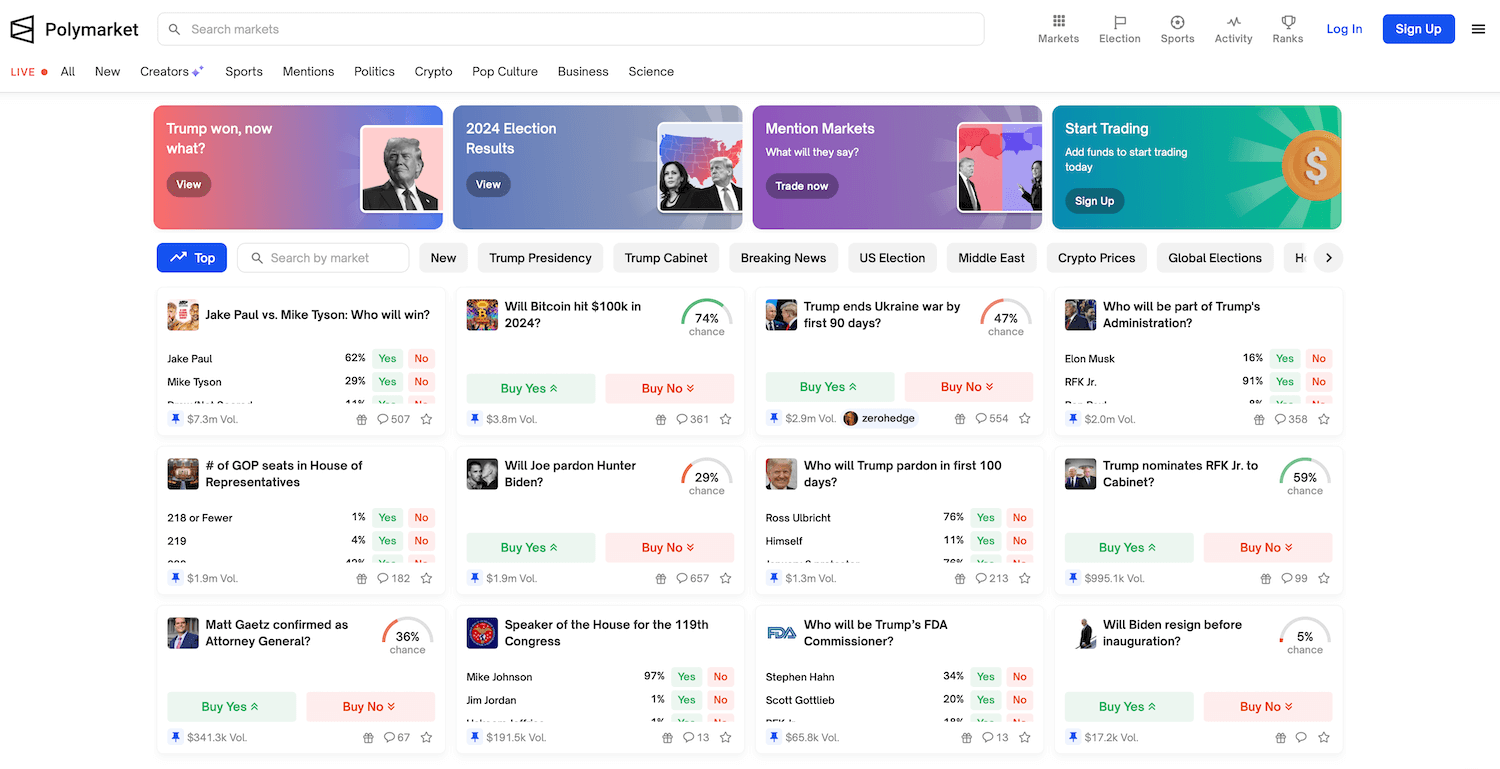
Task: Expand Buy Yes on Bitcoin $100k market
Action: pos(531,388)
